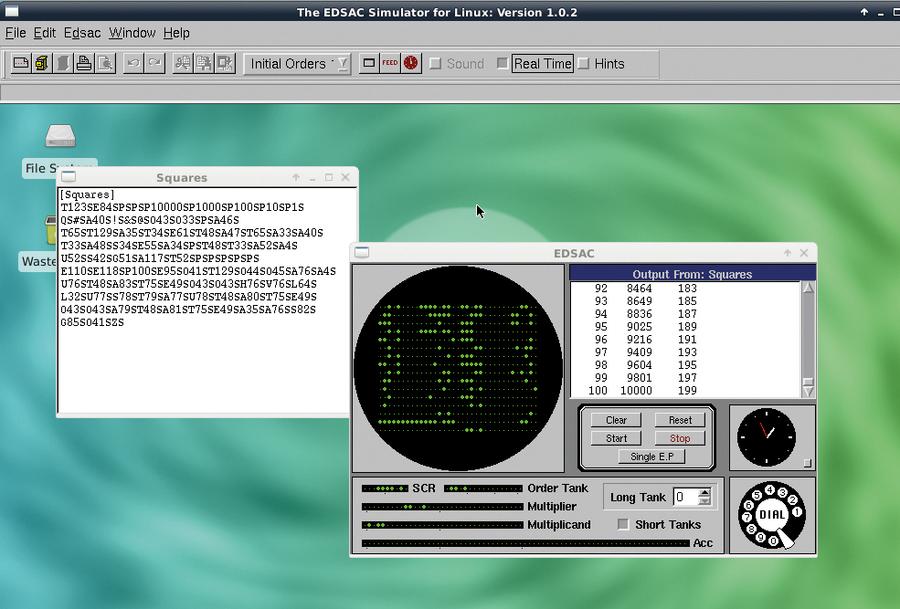Click the Open file toolbar icon
The height and width of the screenshot is (609, 900).
pyautogui.click(x=42, y=63)
